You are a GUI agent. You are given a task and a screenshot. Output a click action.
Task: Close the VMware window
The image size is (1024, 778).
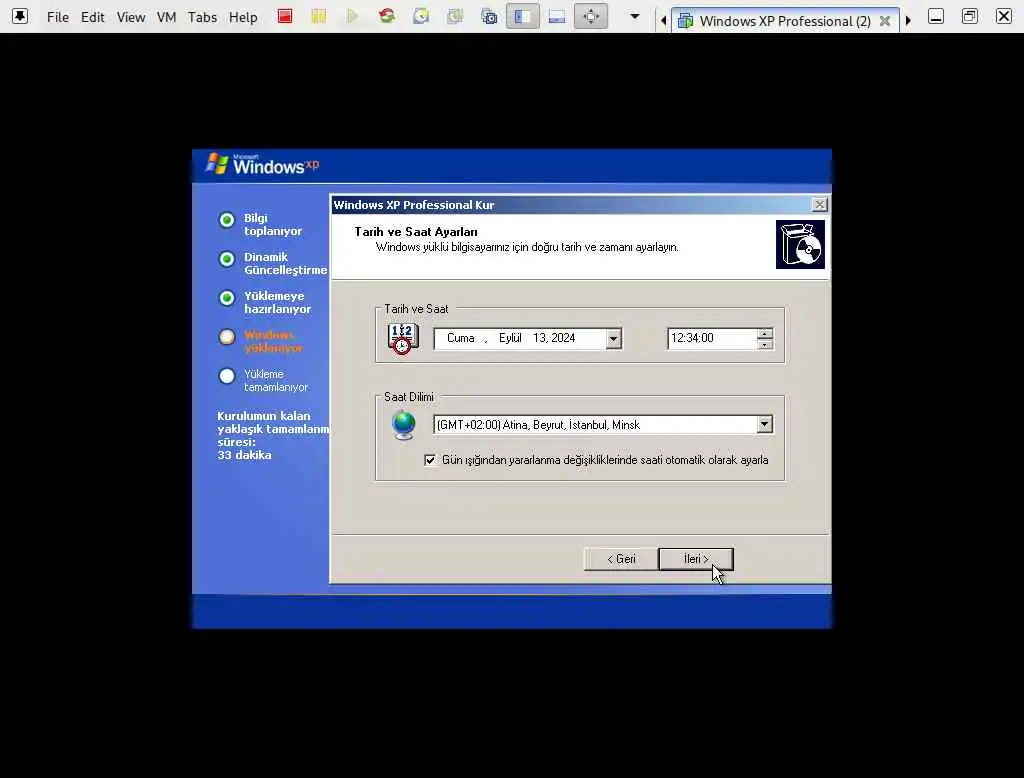click(1004, 16)
